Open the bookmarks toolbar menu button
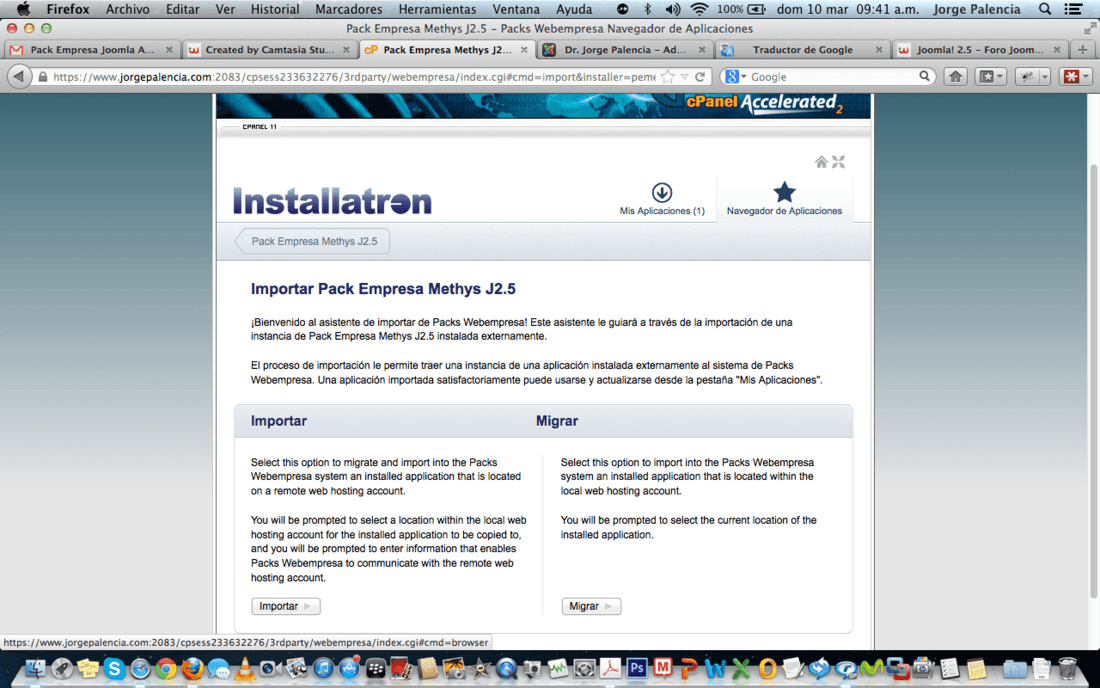This screenshot has height=688, width=1100. (991, 76)
